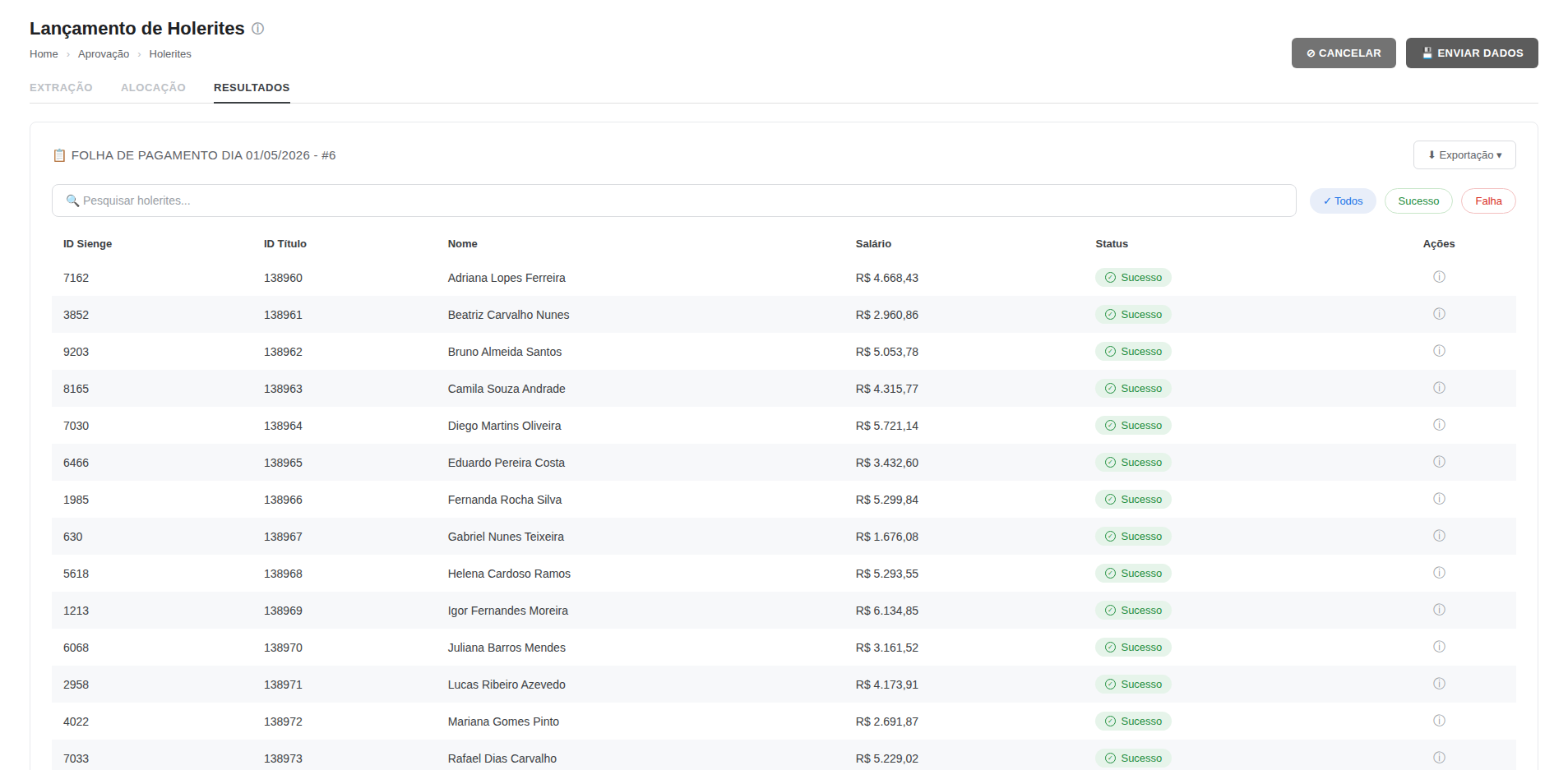Click info icon for Mariana Gomes Pinto

pyautogui.click(x=1439, y=721)
